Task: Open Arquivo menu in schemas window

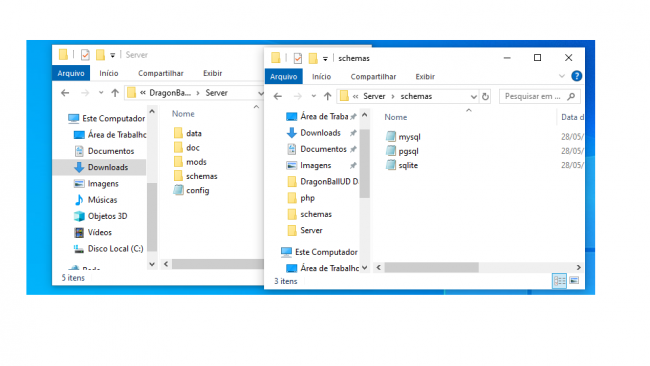Action: tap(284, 77)
